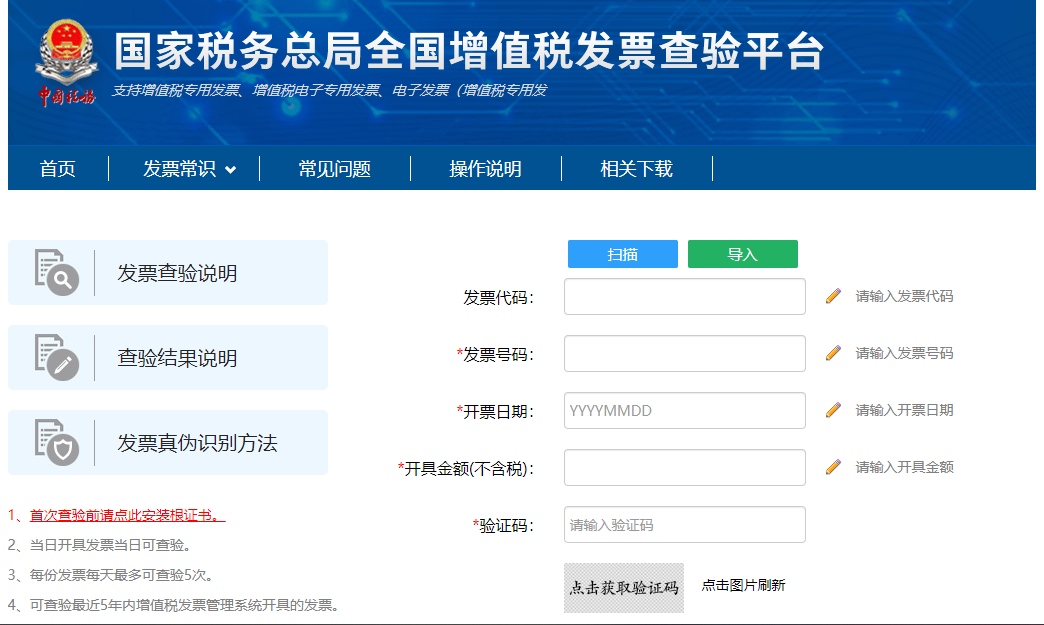
Task: Click the green 导入 button
Action: pyautogui.click(x=742, y=254)
